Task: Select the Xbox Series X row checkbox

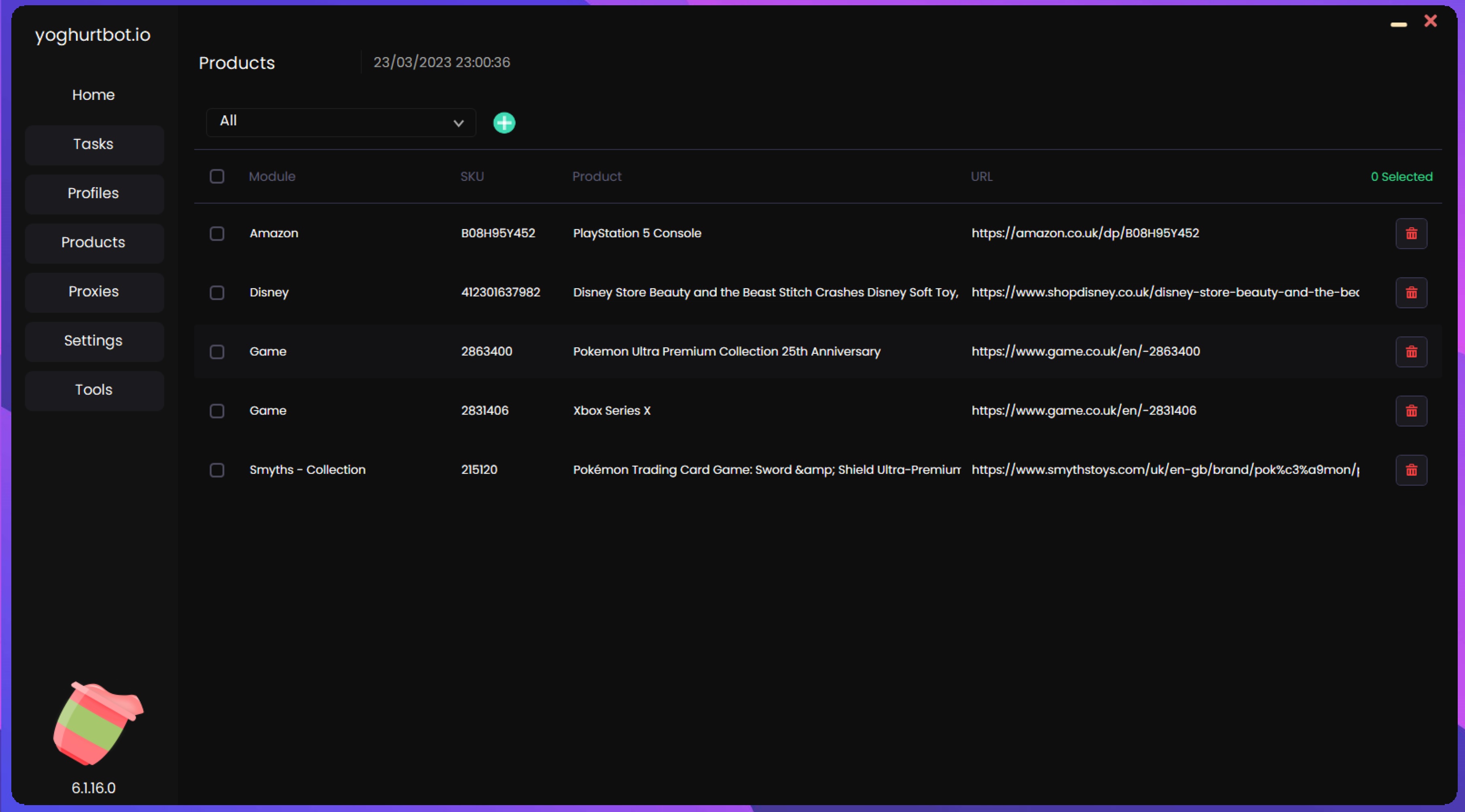Action: coord(217,411)
